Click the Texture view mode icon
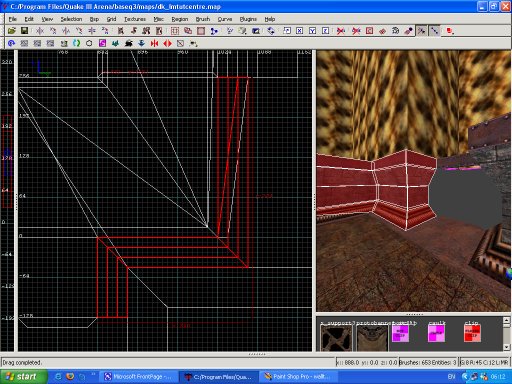Image resolution: width=512 pixels, height=384 pixels. tap(242, 31)
